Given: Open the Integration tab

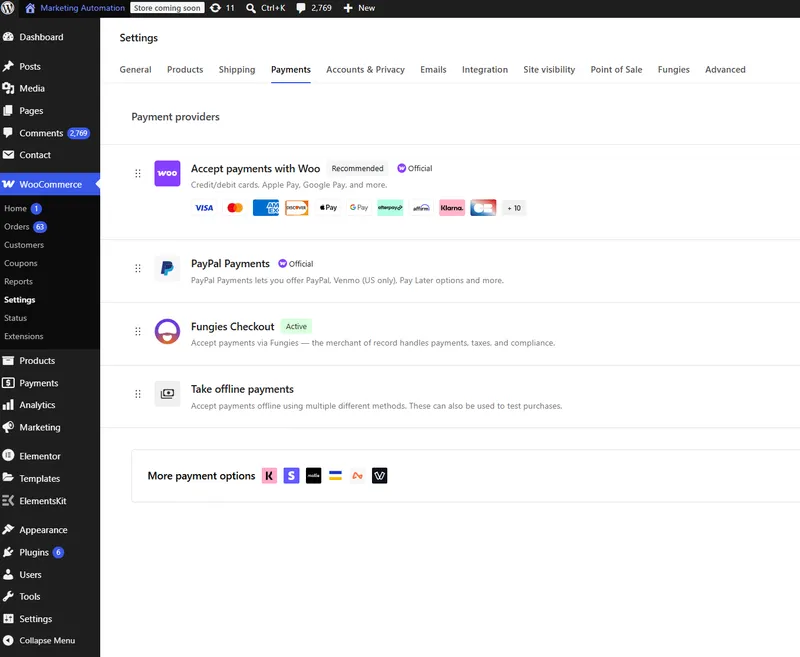Looking at the screenshot, I should [485, 69].
